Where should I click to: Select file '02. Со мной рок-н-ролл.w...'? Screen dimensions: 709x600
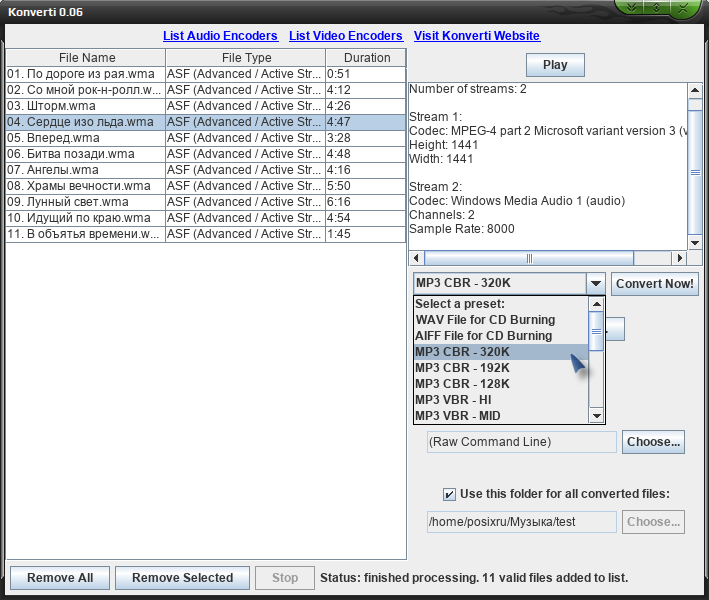(86, 90)
